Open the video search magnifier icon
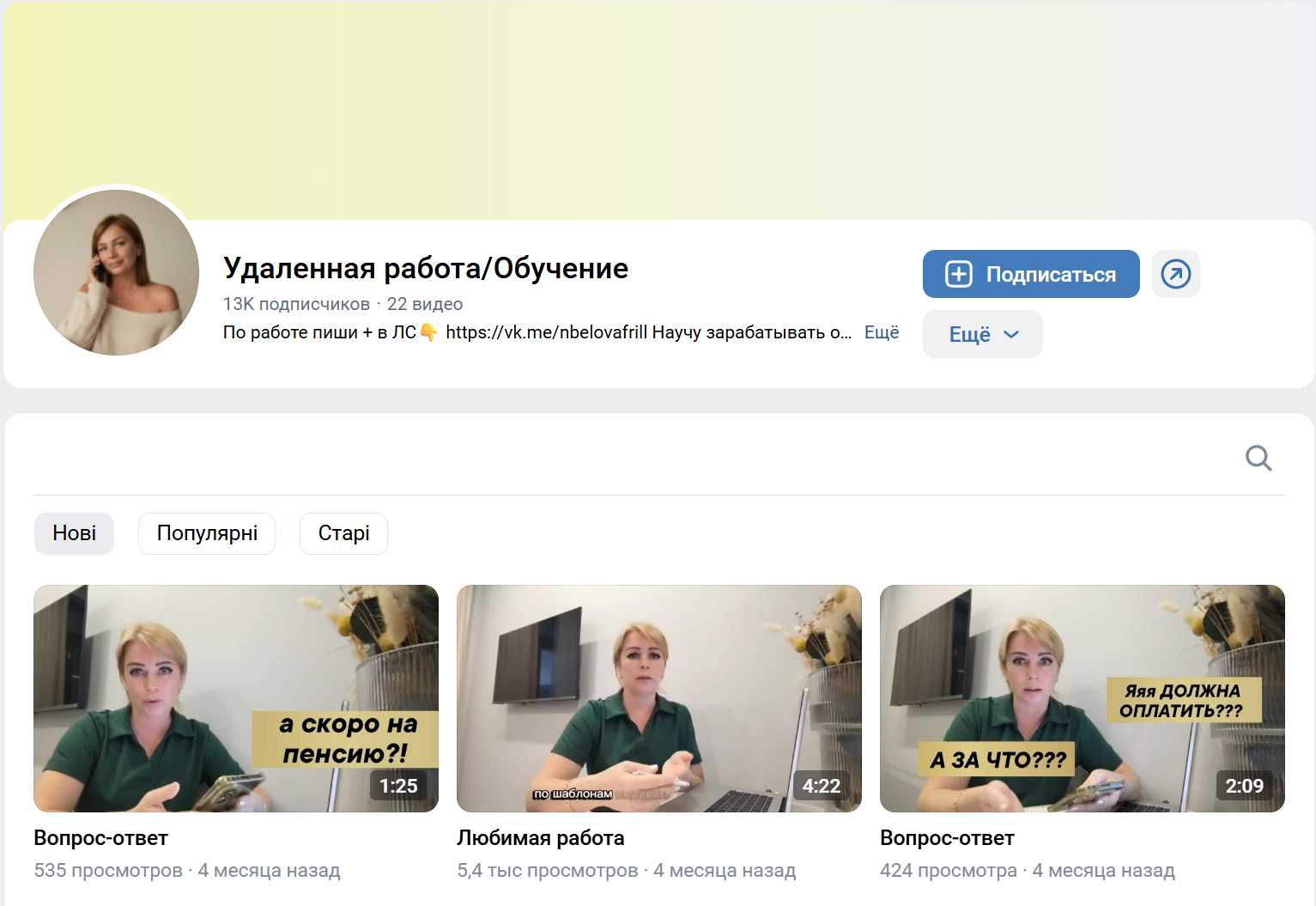The image size is (1316, 906). tap(1258, 458)
